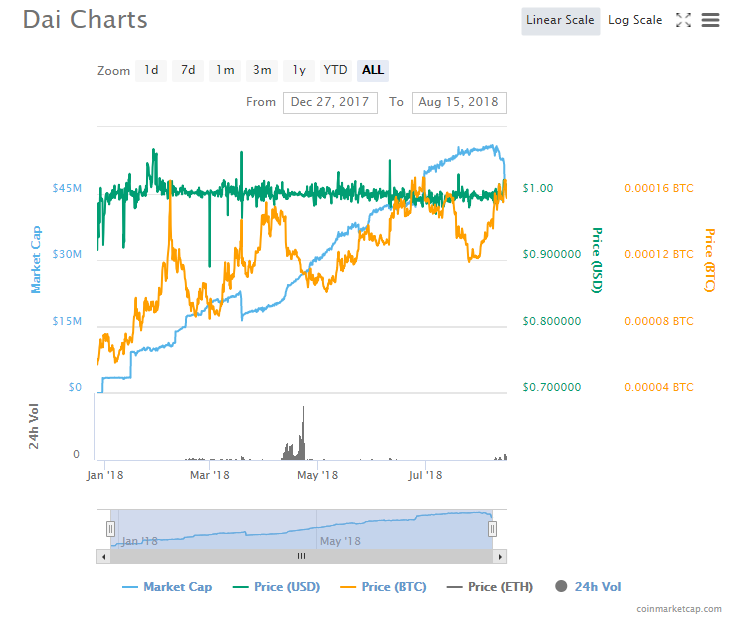
Task: Click the Price (BTC) axis title
Action: pyautogui.click(x=710, y=260)
